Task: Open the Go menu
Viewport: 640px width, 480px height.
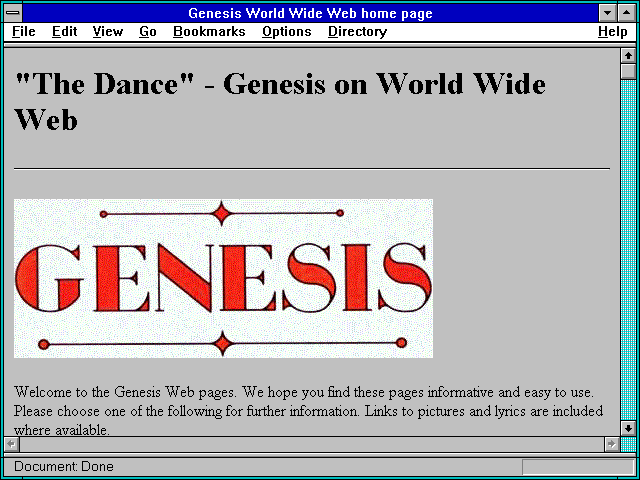Action: pyautogui.click(x=148, y=32)
